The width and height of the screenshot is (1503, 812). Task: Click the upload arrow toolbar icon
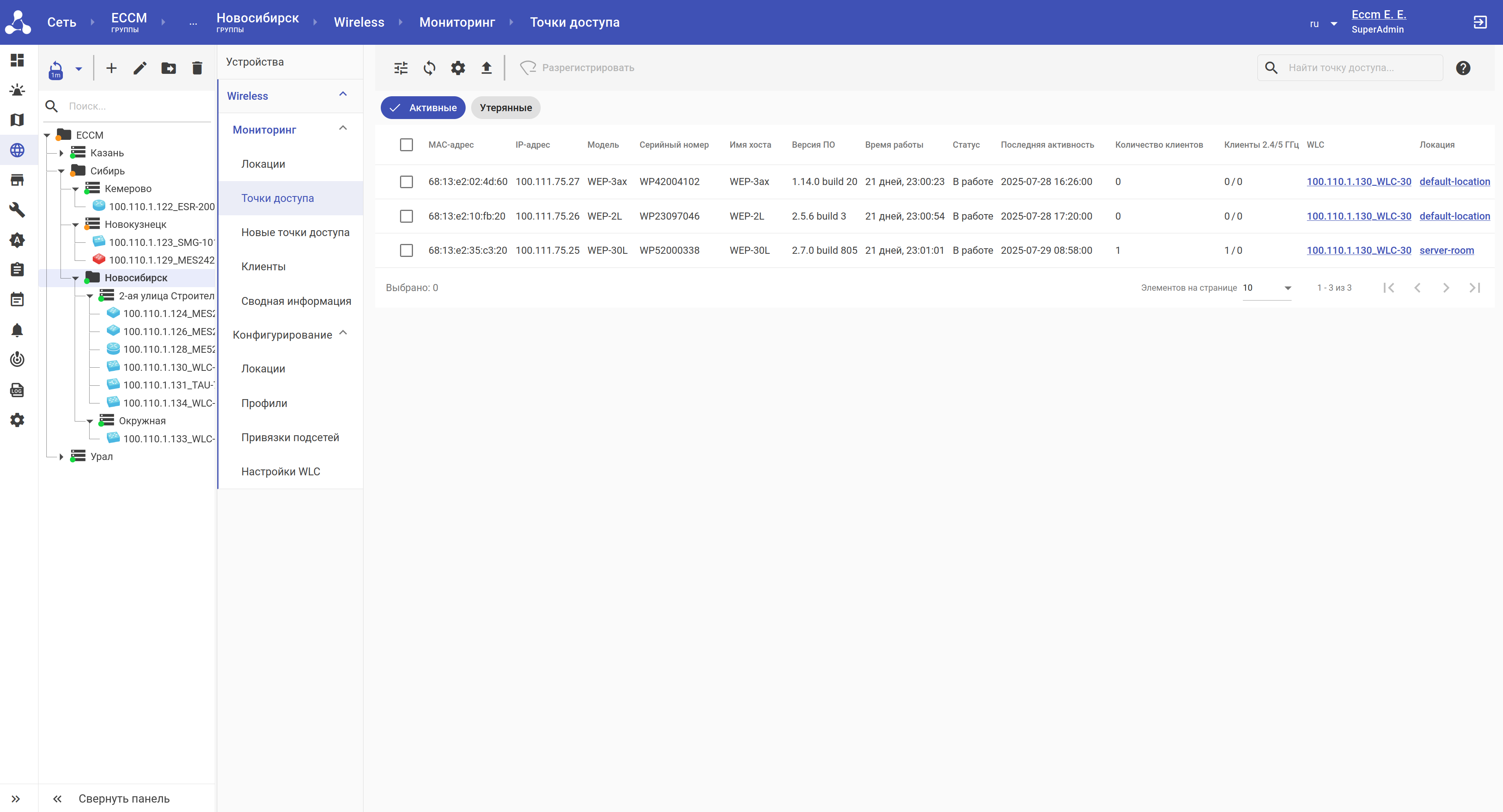pos(486,68)
